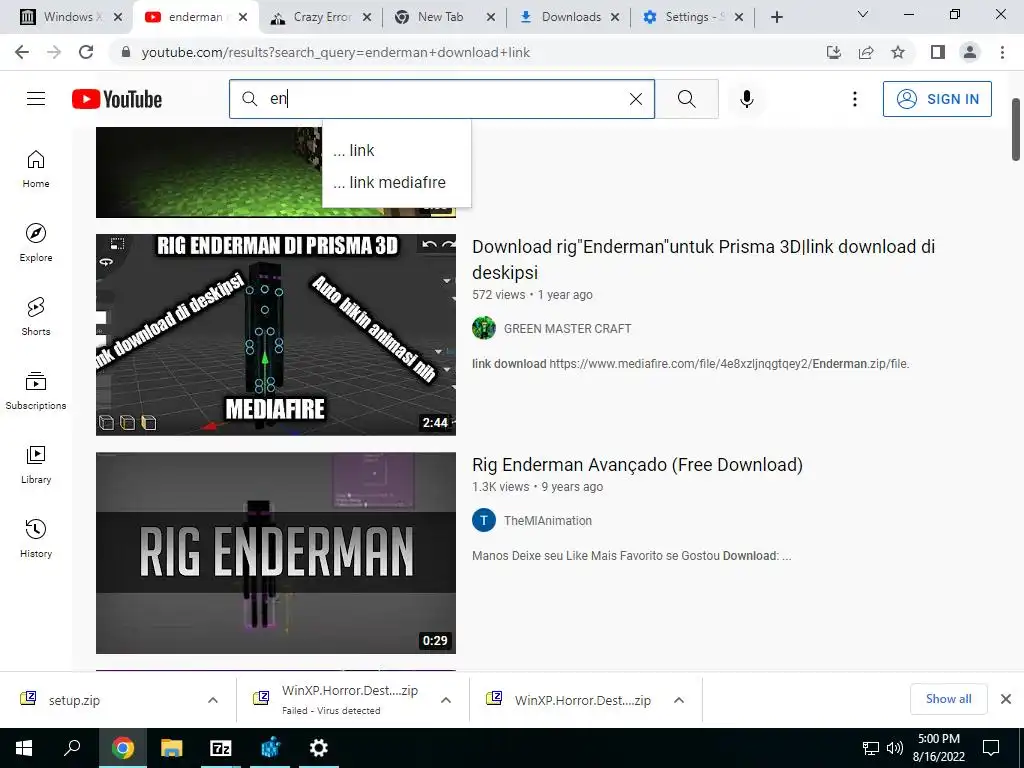Open File Explorer from the taskbar
This screenshot has height=768, width=1024.
172,748
